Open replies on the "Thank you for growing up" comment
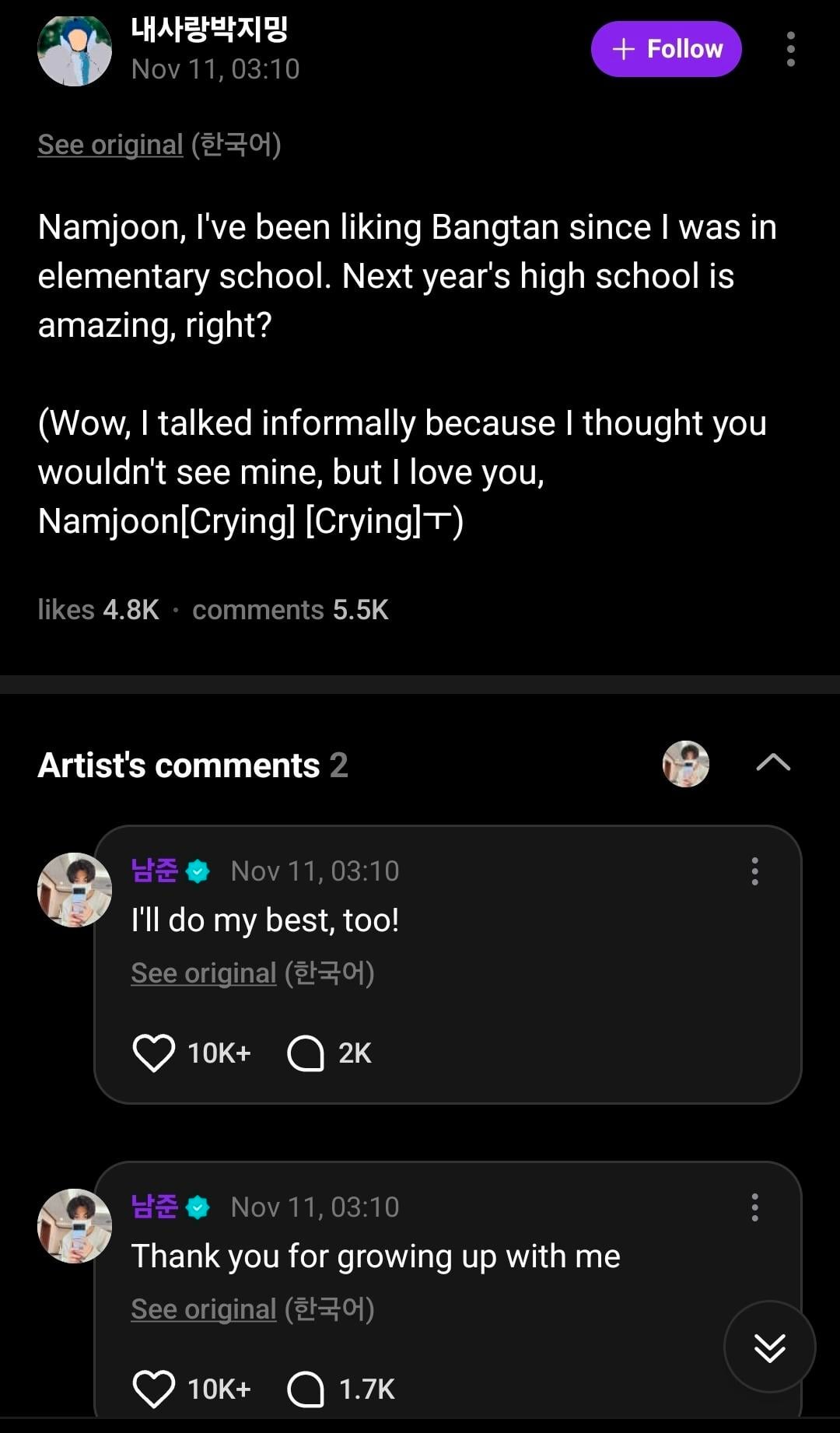The height and width of the screenshot is (1433, 840). pos(306,1389)
